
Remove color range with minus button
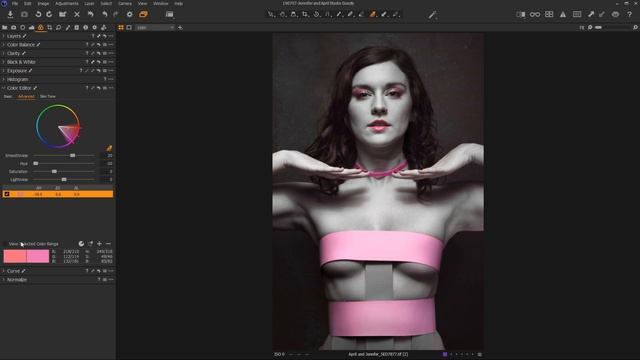(108, 244)
